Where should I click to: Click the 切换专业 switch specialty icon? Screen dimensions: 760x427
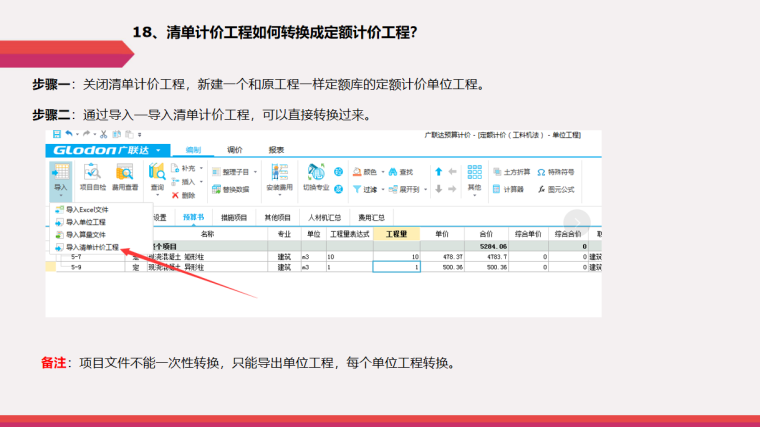click(x=316, y=175)
